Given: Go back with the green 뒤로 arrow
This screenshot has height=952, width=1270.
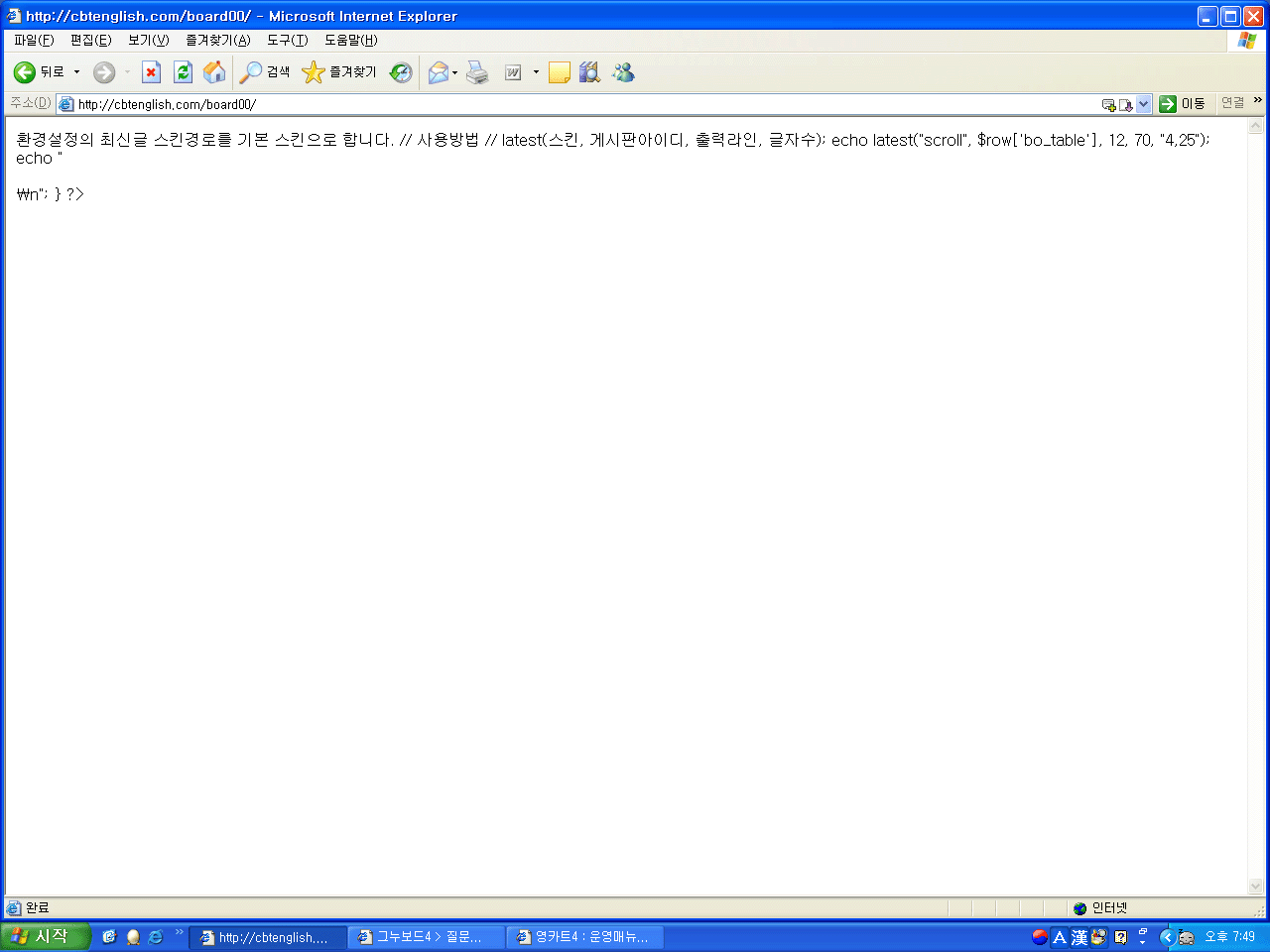Looking at the screenshot, I should (39, 72).
